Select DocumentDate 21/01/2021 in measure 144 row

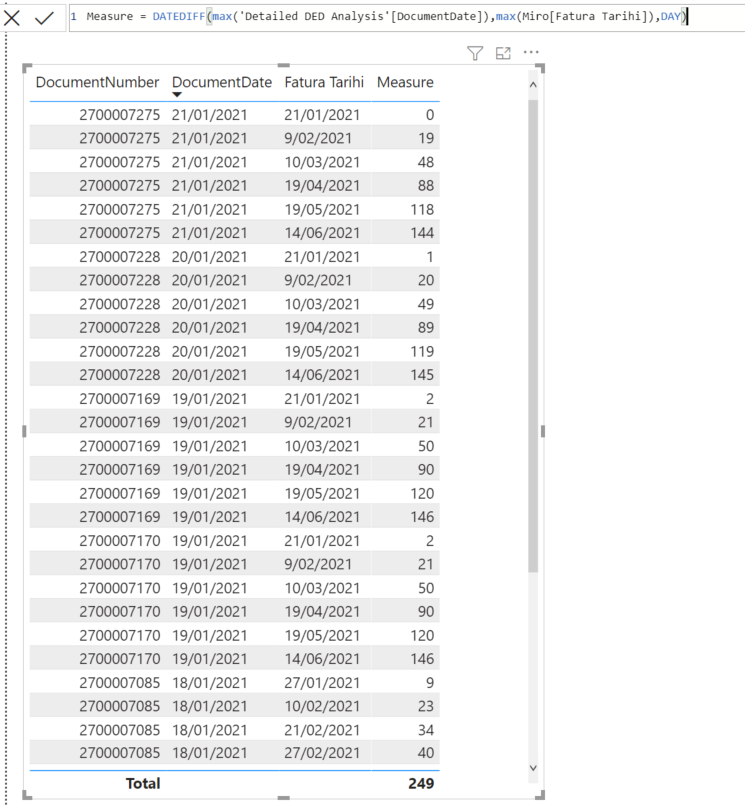(209, 233)
